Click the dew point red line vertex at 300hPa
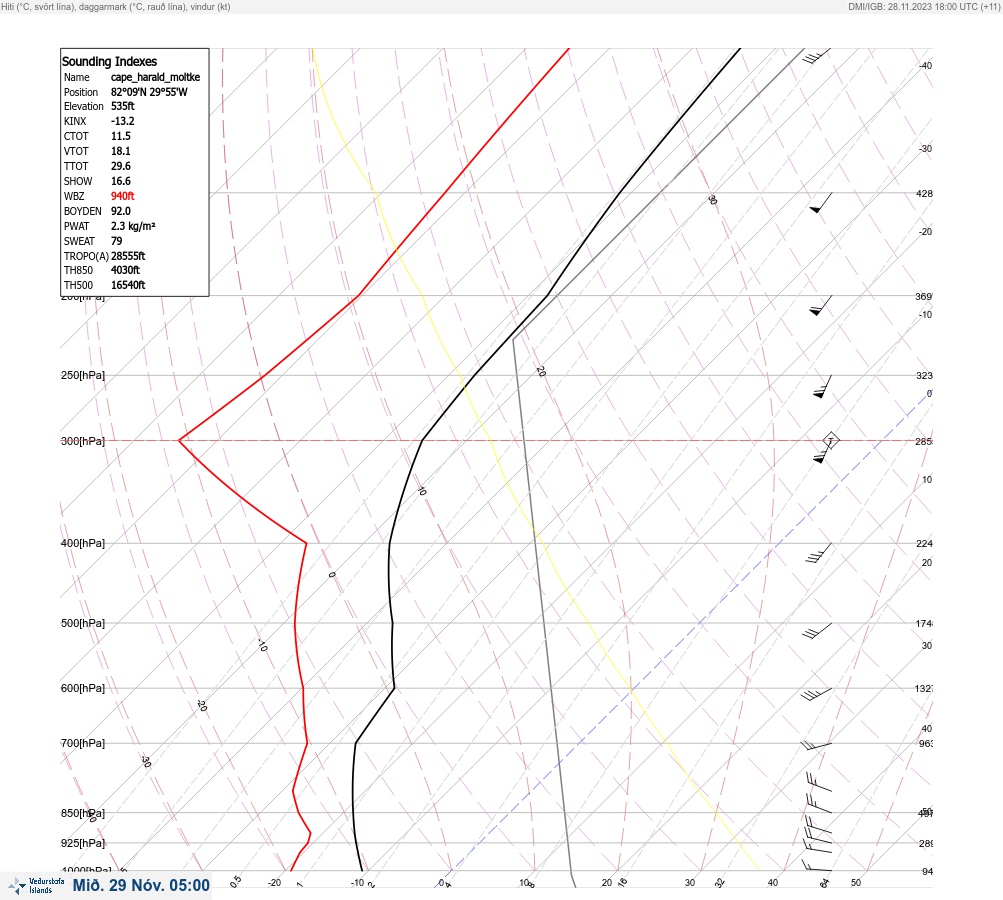The image size is (1003, 900). 180,440
